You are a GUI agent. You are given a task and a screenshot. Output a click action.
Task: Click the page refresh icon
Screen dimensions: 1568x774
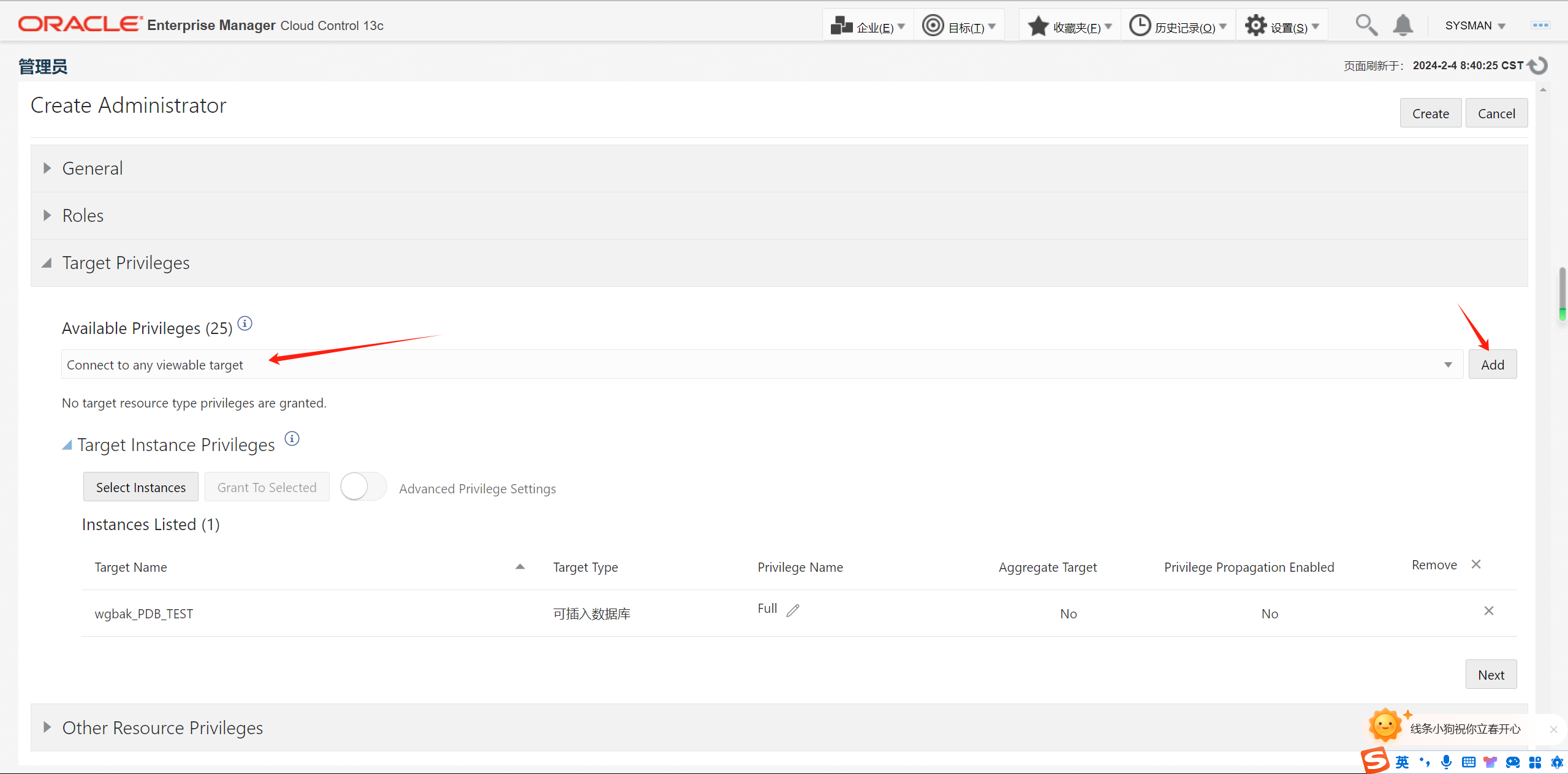coord(1539,66)
